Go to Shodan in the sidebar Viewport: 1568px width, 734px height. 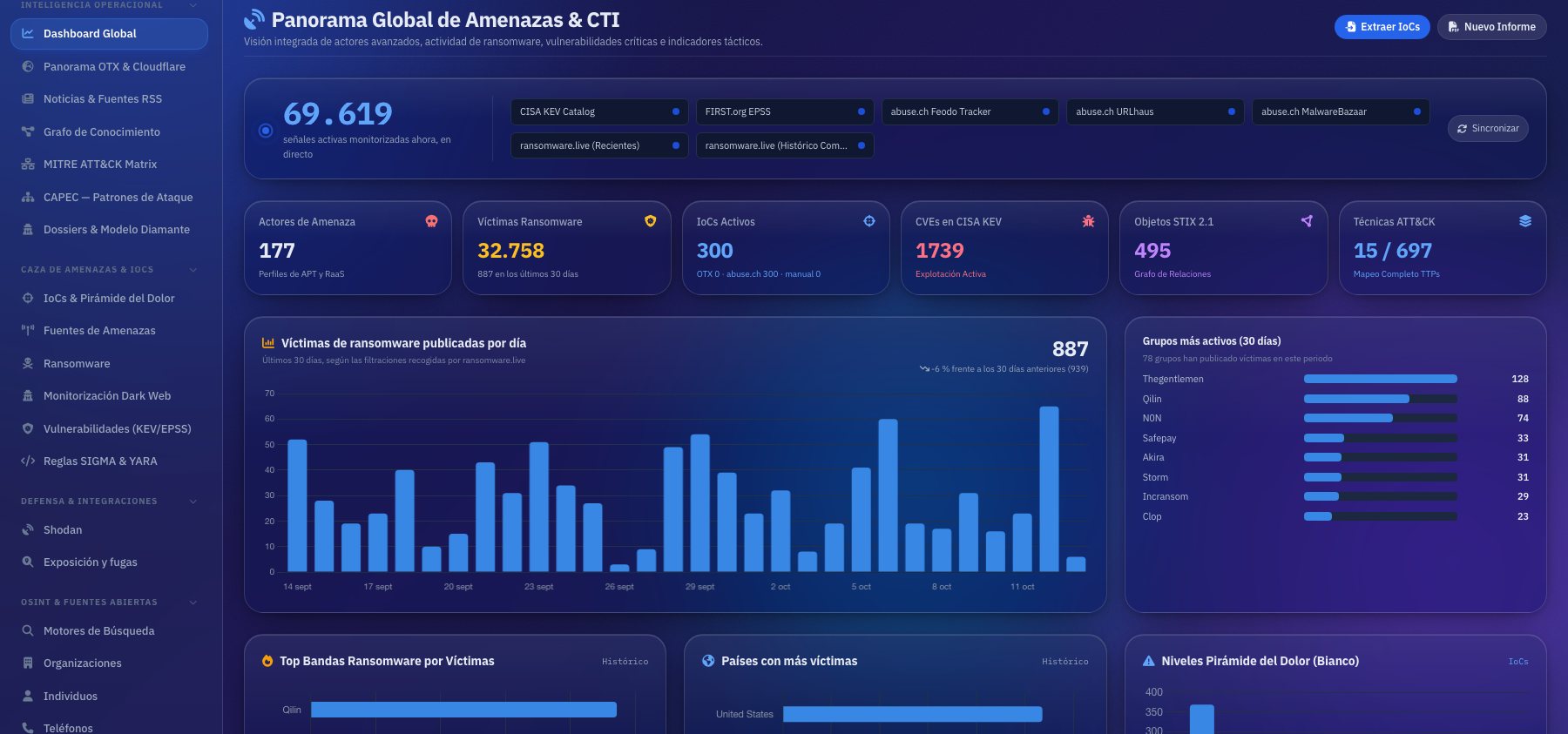(x=109, y=529)
